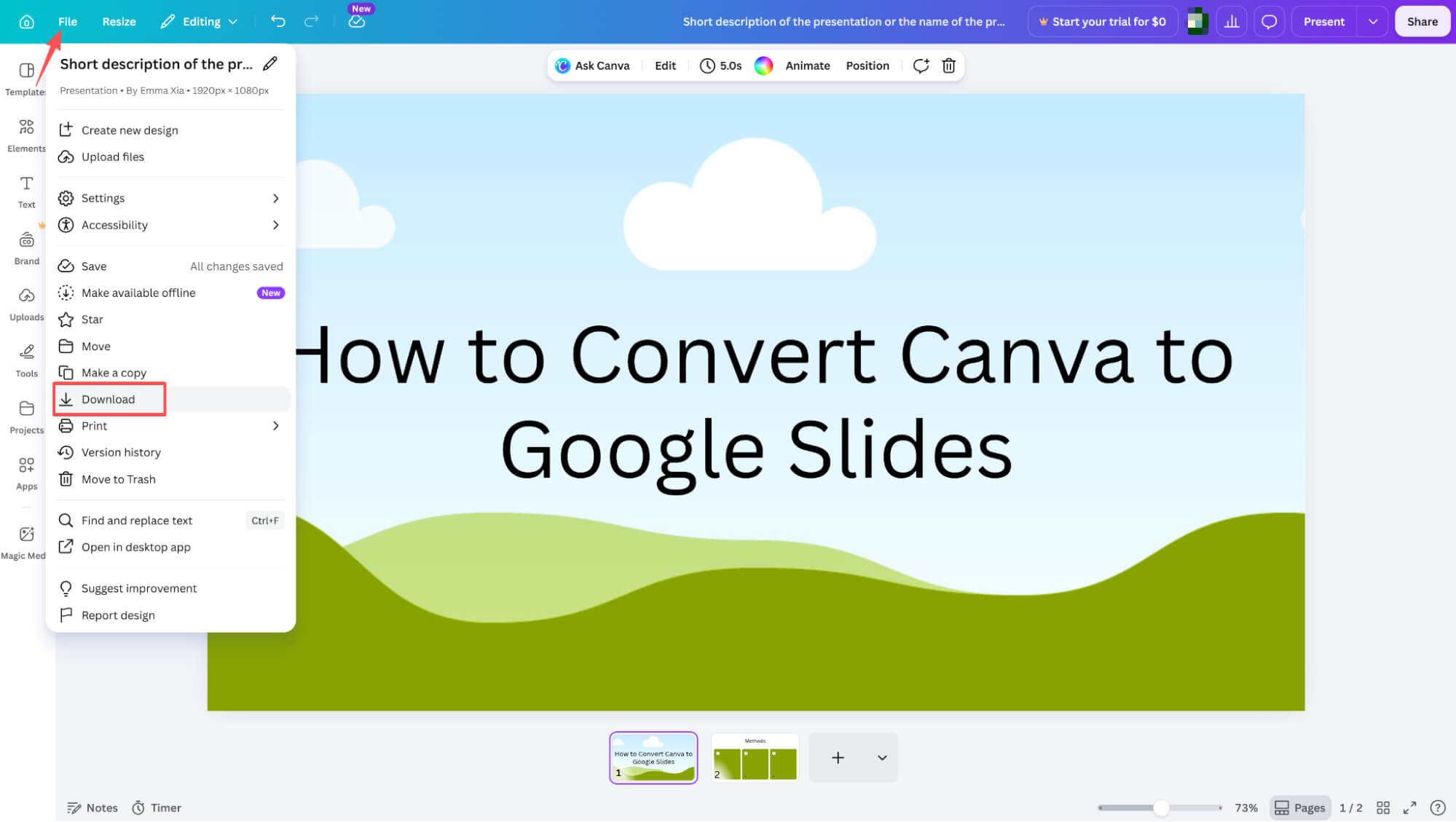Screen dimensions: 1456x822
Task: Select Make a copy
Action: 172,373
